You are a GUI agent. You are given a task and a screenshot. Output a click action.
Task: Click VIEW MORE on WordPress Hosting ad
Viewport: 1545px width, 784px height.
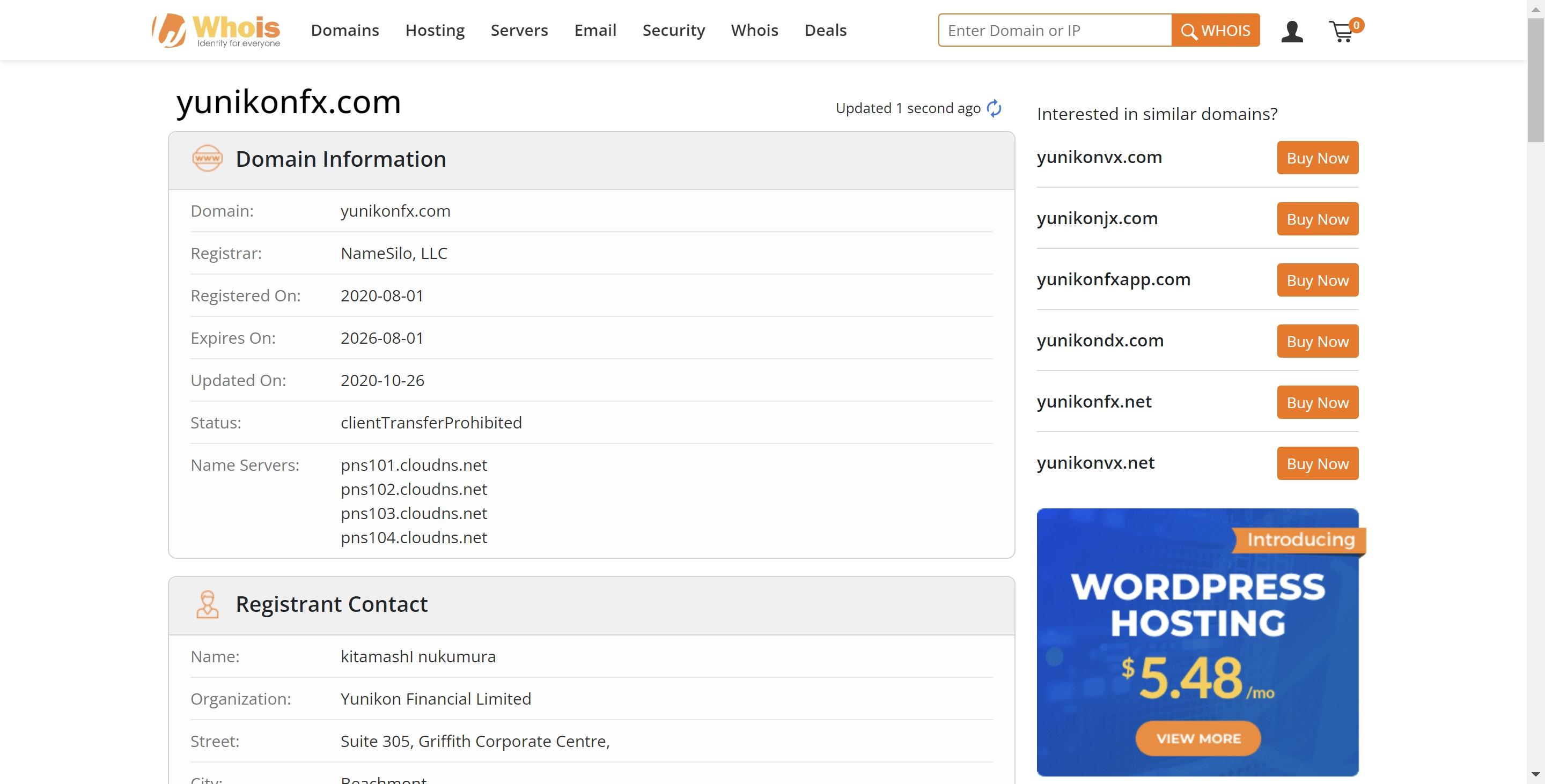1197,739
